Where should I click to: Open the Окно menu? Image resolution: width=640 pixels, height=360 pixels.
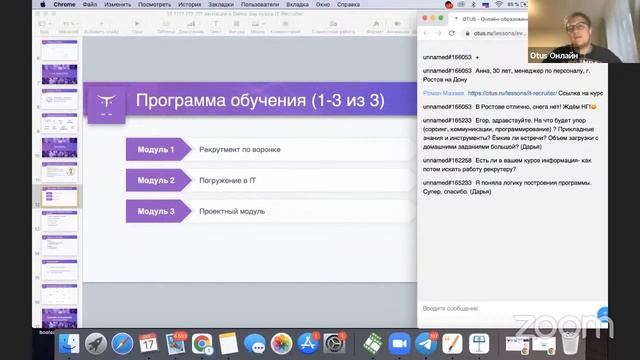click(x=322, y=4)
